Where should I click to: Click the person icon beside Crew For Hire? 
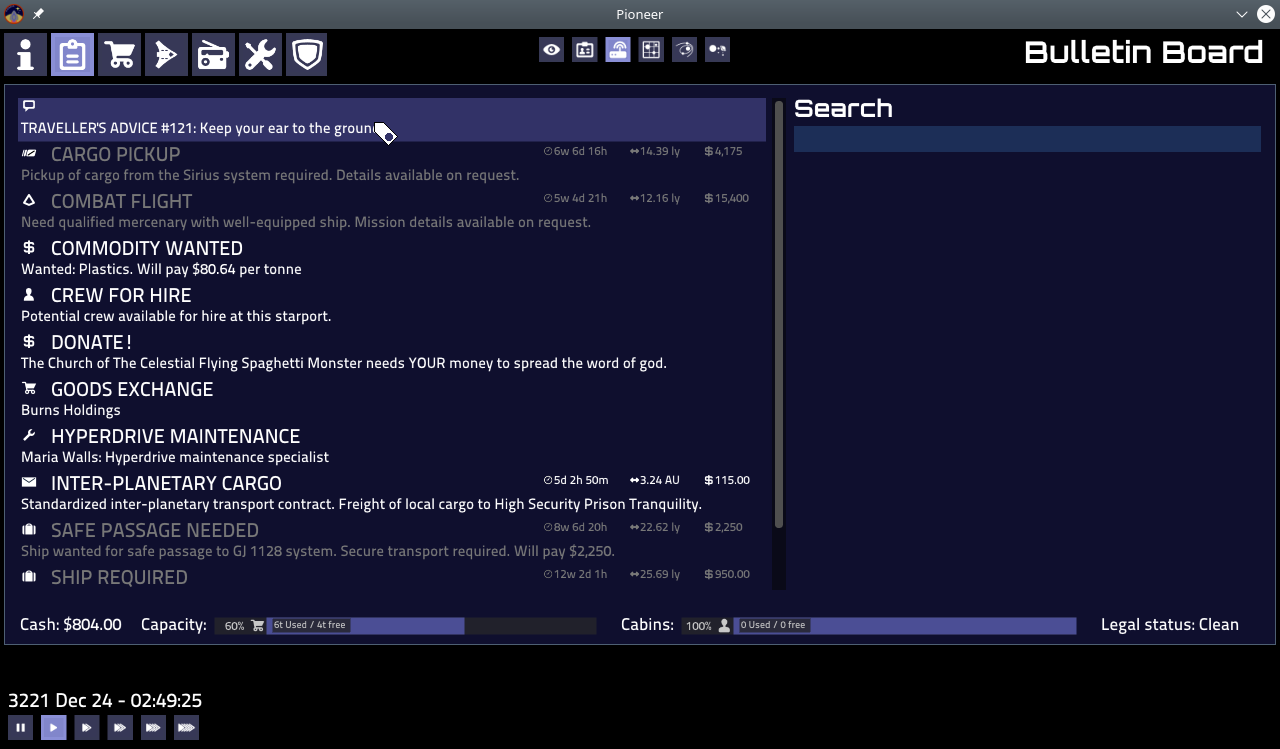pyautogui.click(x=29, y=294)
